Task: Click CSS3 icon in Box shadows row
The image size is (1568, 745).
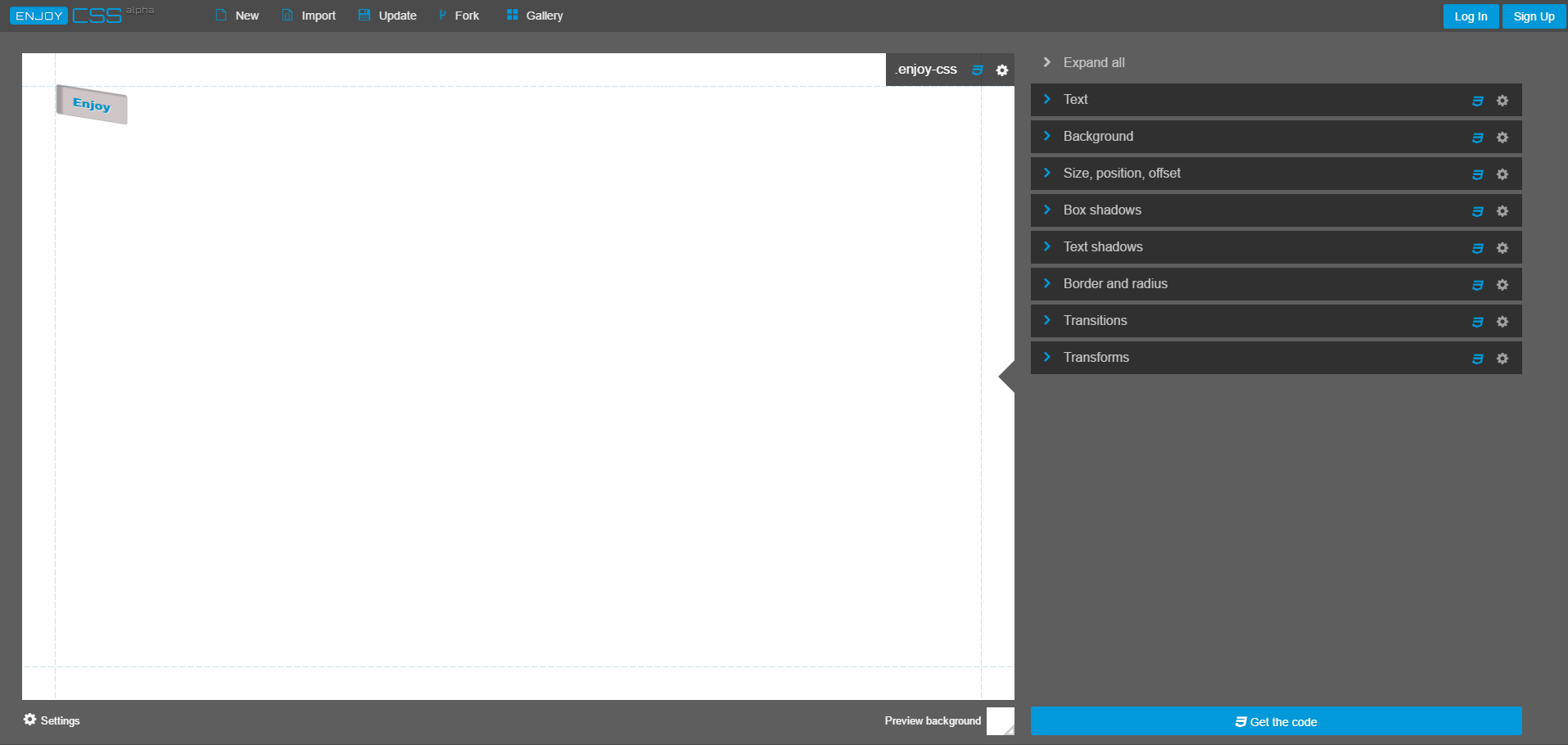Action: 1478,211
